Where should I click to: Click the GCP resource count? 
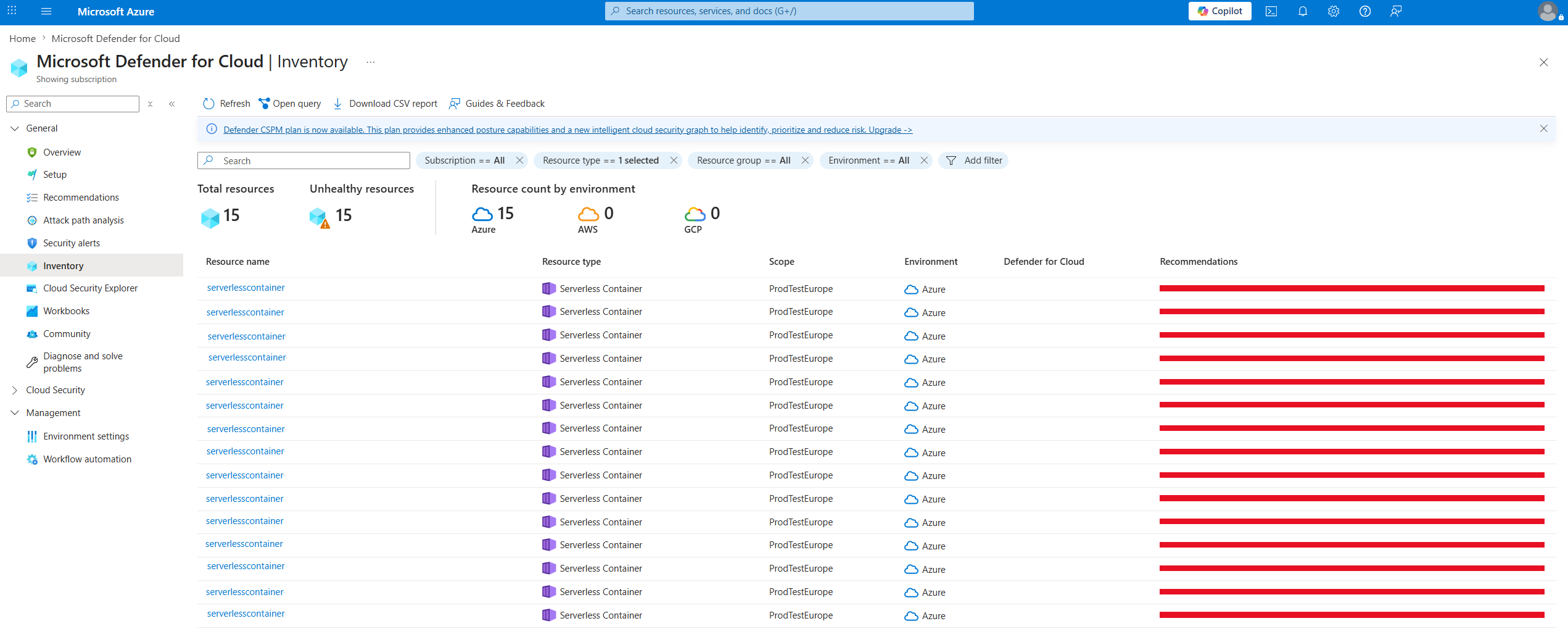(716, 214)
